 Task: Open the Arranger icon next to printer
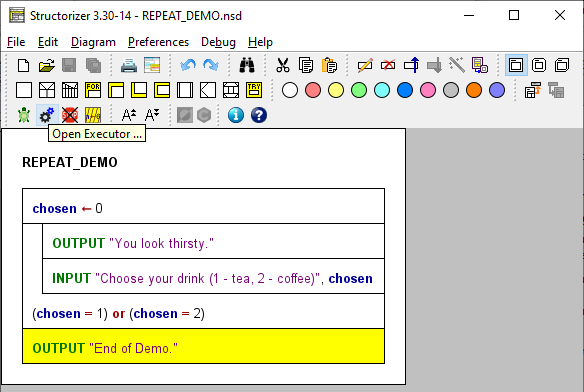152,66
